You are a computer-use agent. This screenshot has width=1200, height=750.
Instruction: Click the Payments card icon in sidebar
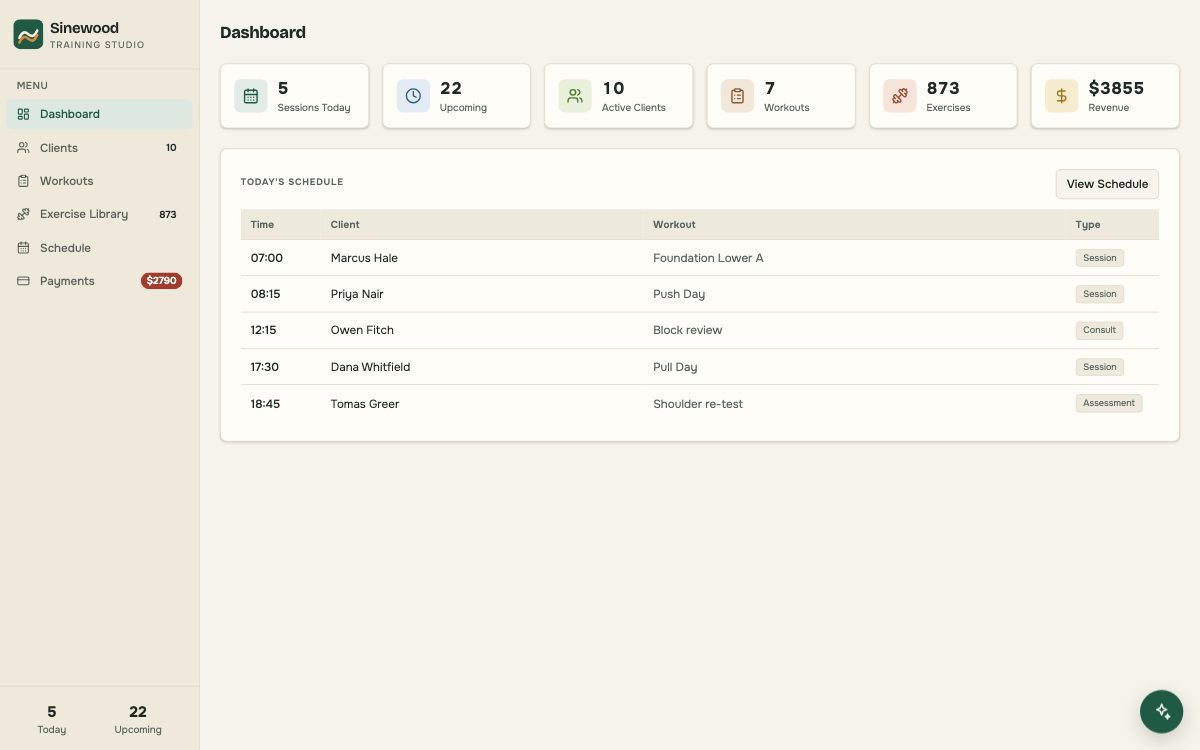point(23,281)
